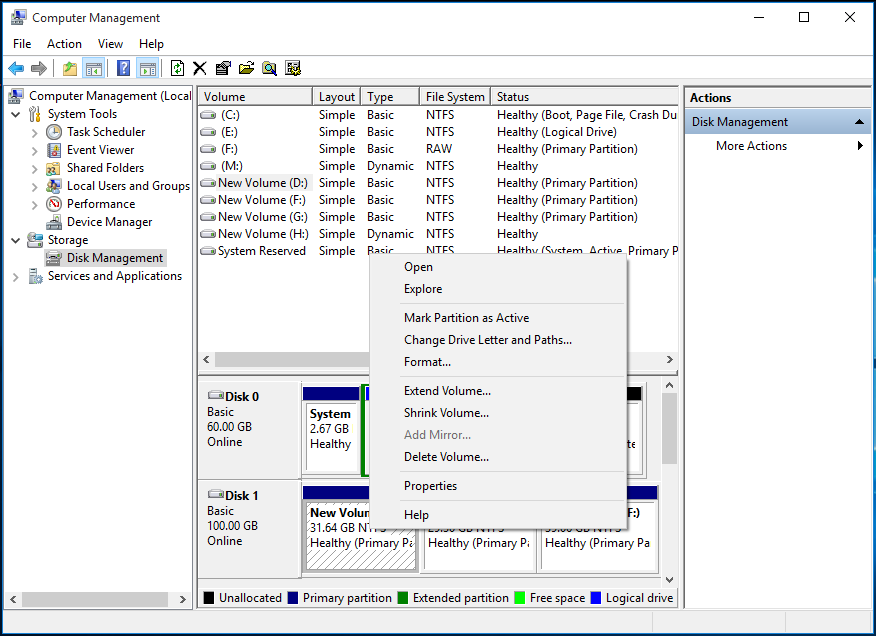The width and height of the screenshot is (876, 636).
Task: Click the Local Users and Groups icon
Action: tap(54, 186)
